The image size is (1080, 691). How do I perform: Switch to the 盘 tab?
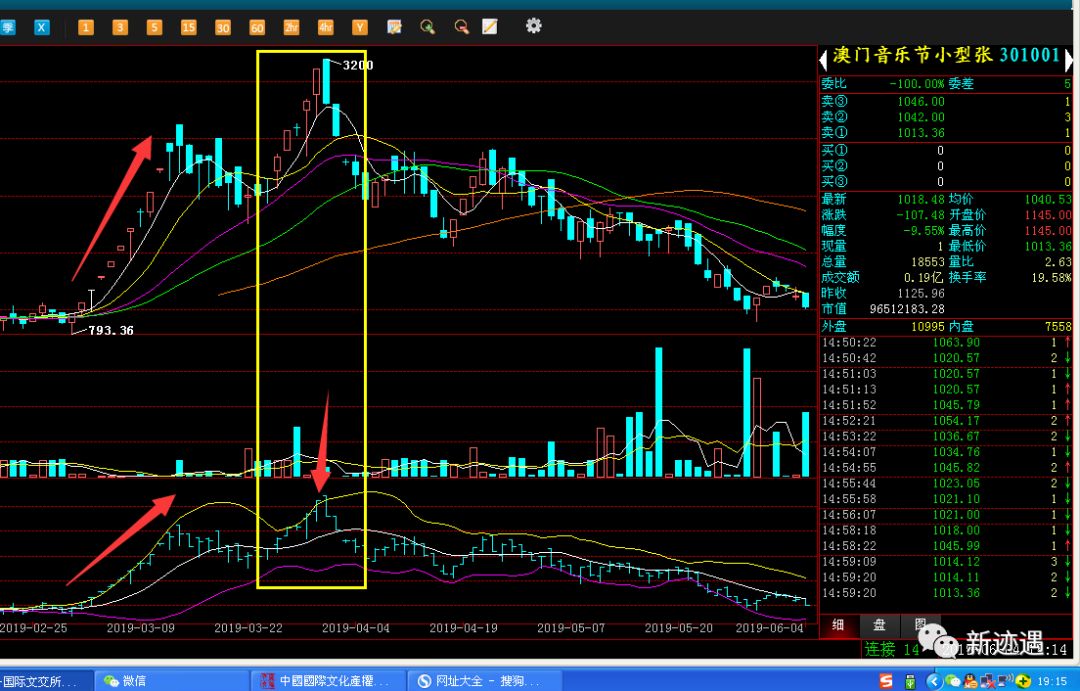tap(880, 625)
